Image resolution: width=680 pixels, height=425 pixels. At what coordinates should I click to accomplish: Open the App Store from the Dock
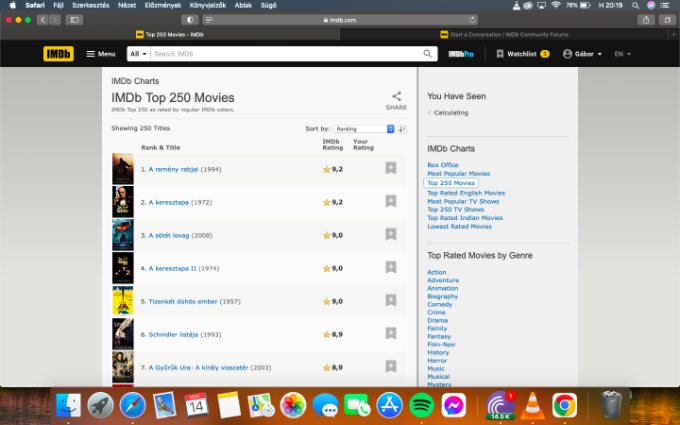[x=389, y=405]
